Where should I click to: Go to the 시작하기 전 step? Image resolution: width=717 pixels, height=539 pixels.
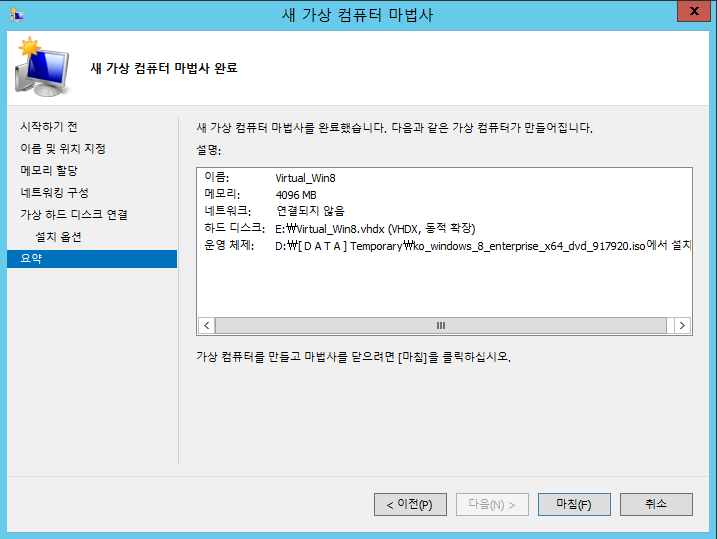pyautogui.click(x=48, y=127)
